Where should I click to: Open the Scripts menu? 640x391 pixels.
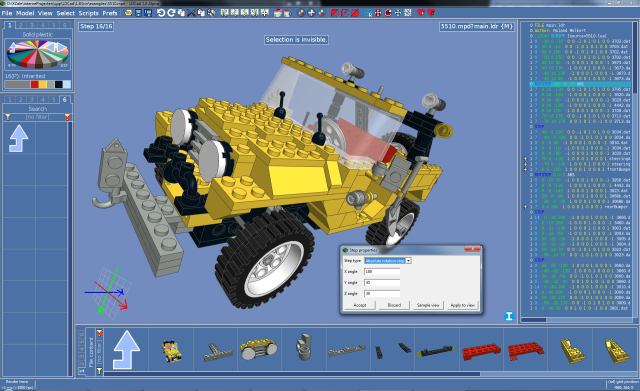tap(88, 13)
